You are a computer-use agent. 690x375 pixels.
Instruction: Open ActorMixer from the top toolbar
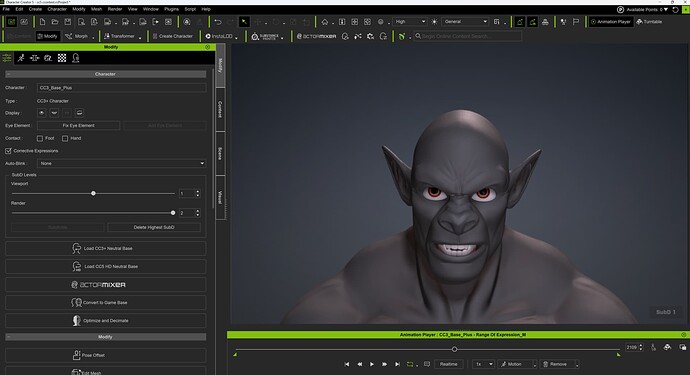[316, 37]
